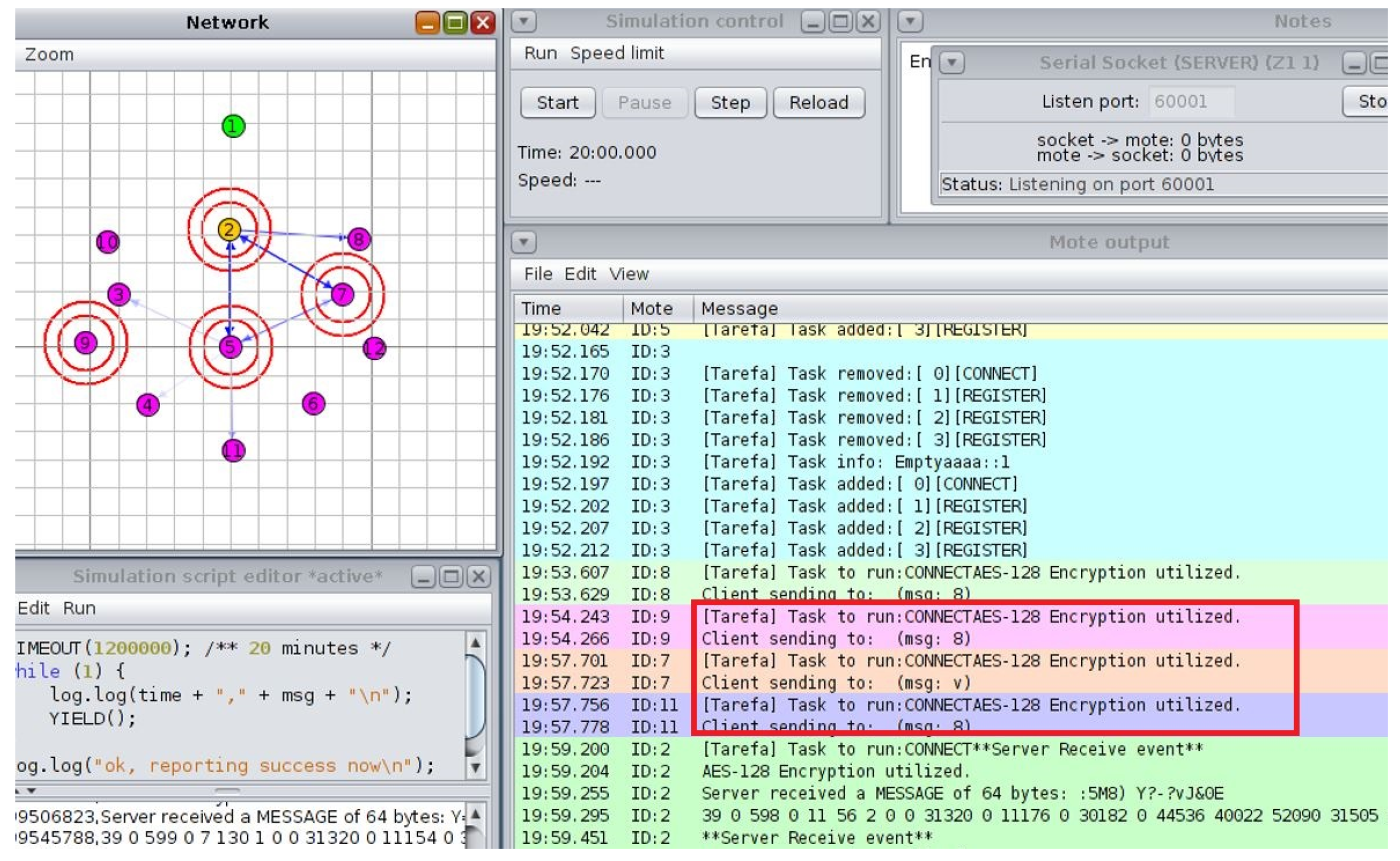Image resolution: width=1400 pixels, height=861 pixels.
Task: Expand Serial Socket window menu arrow
Action: (952, 62)
